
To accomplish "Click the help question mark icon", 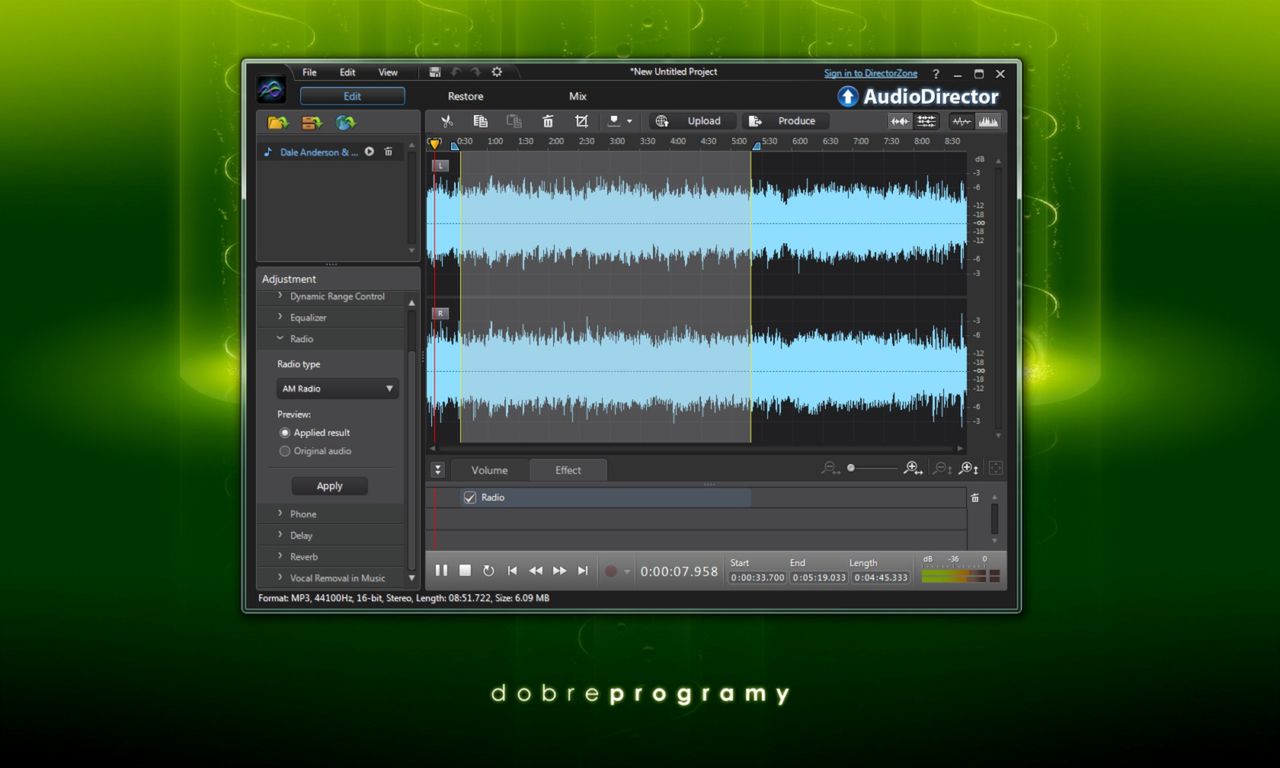I will (936, 74).
